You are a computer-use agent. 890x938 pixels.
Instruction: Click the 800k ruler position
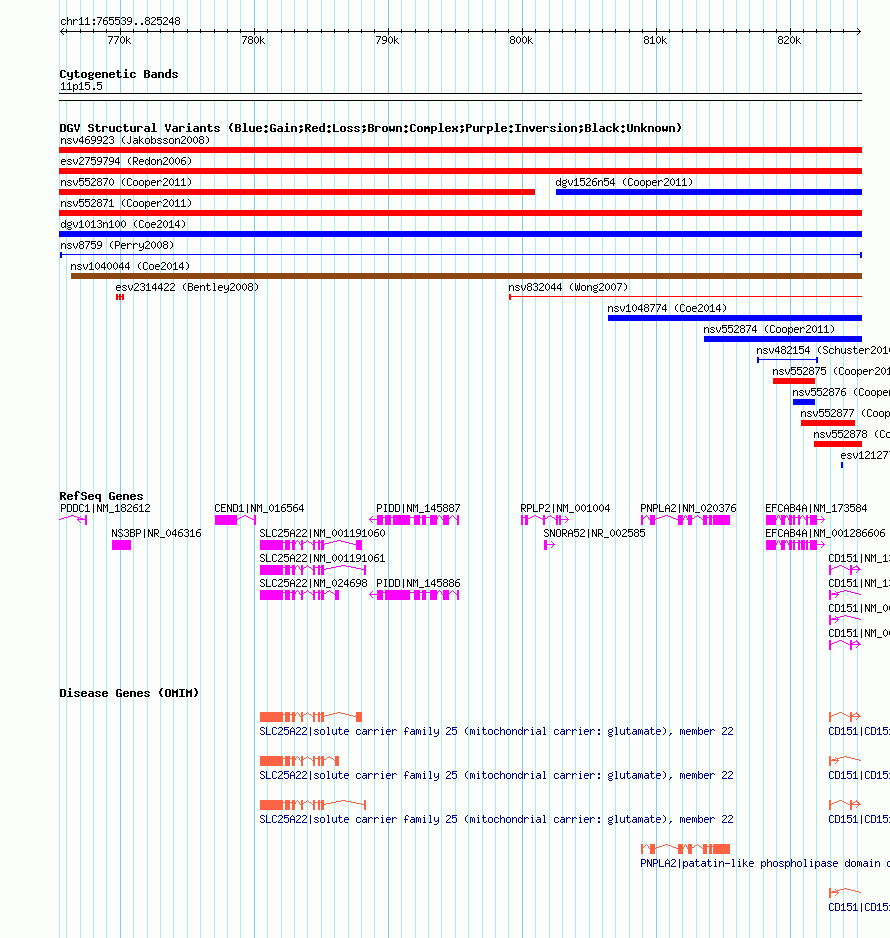tap(521, 40)
